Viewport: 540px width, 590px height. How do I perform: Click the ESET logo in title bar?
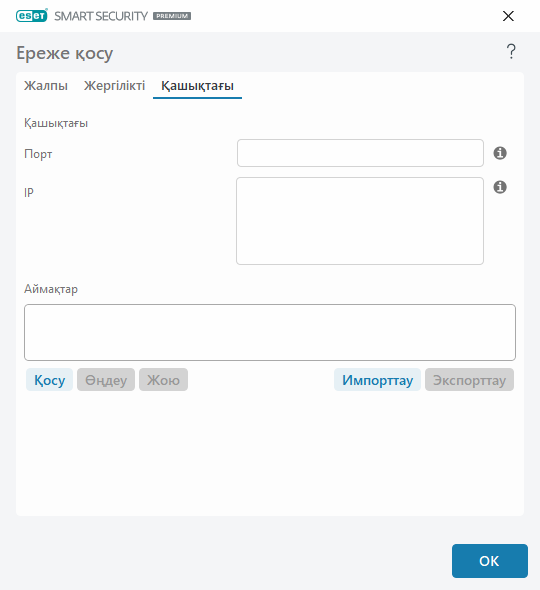(32, 16)
